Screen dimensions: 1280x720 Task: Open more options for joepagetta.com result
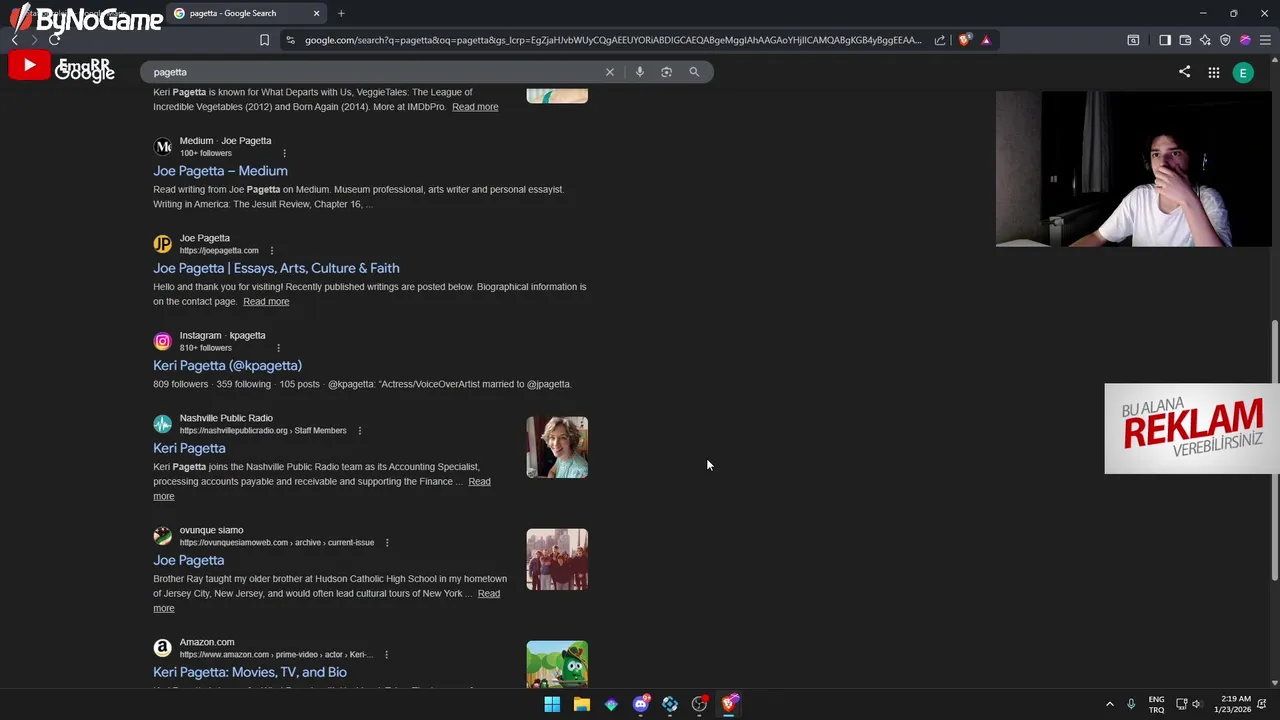[271, 250]
